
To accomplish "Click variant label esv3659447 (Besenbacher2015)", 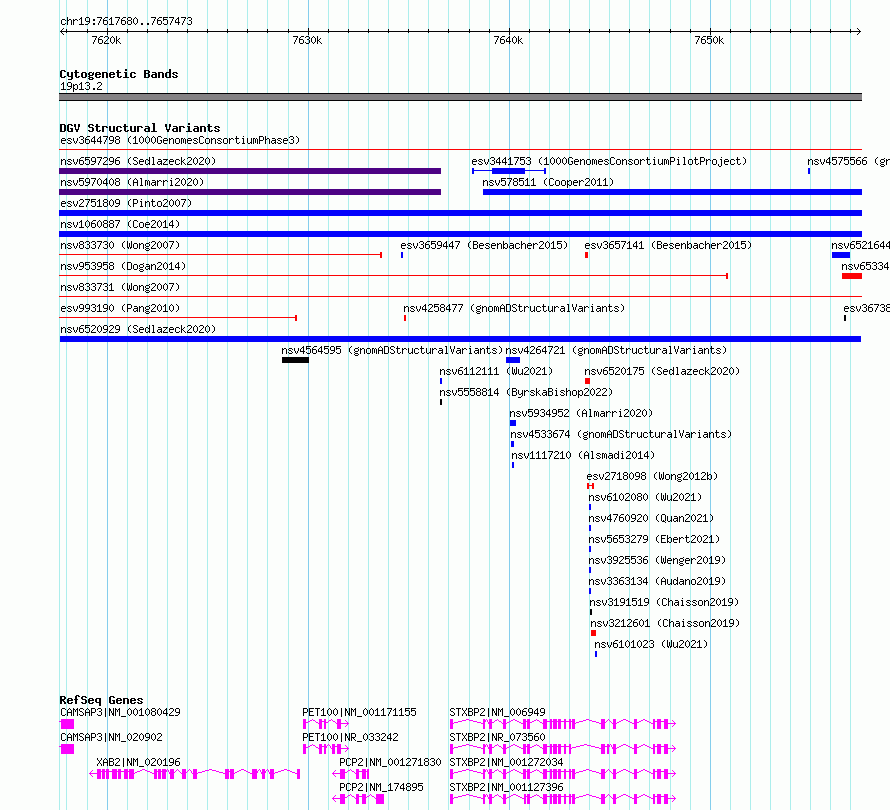I will [484, 245].
